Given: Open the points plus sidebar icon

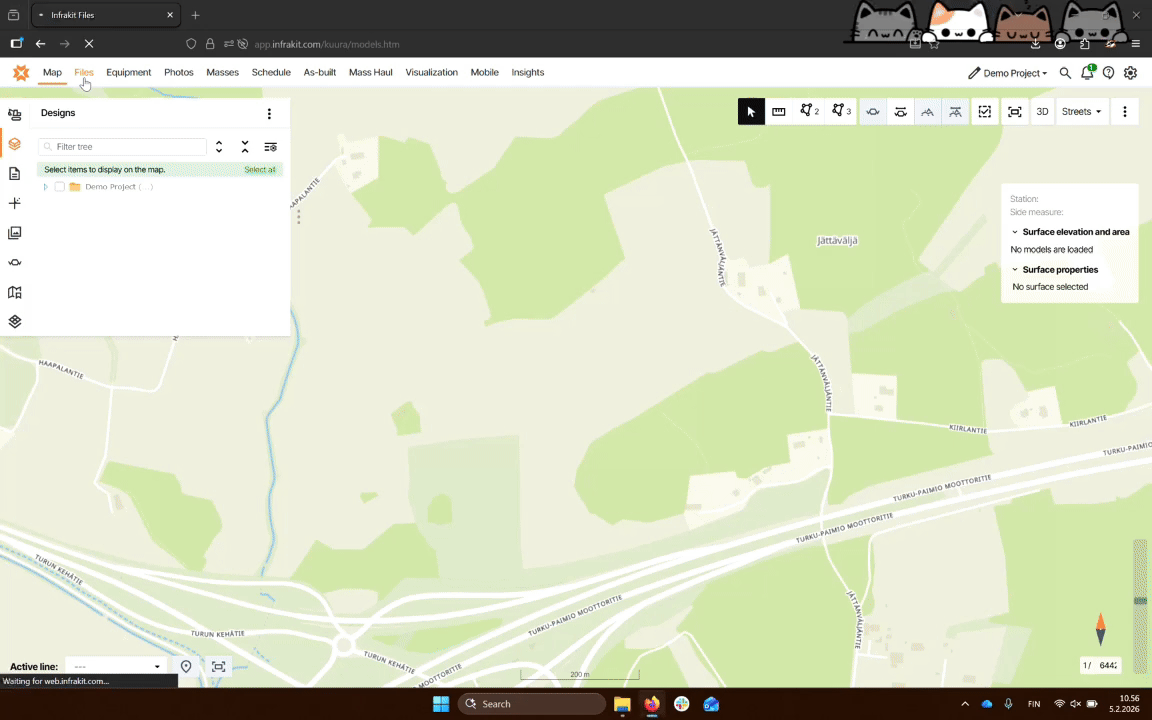Looking at the screenshot, I should (x=15, y=203).
